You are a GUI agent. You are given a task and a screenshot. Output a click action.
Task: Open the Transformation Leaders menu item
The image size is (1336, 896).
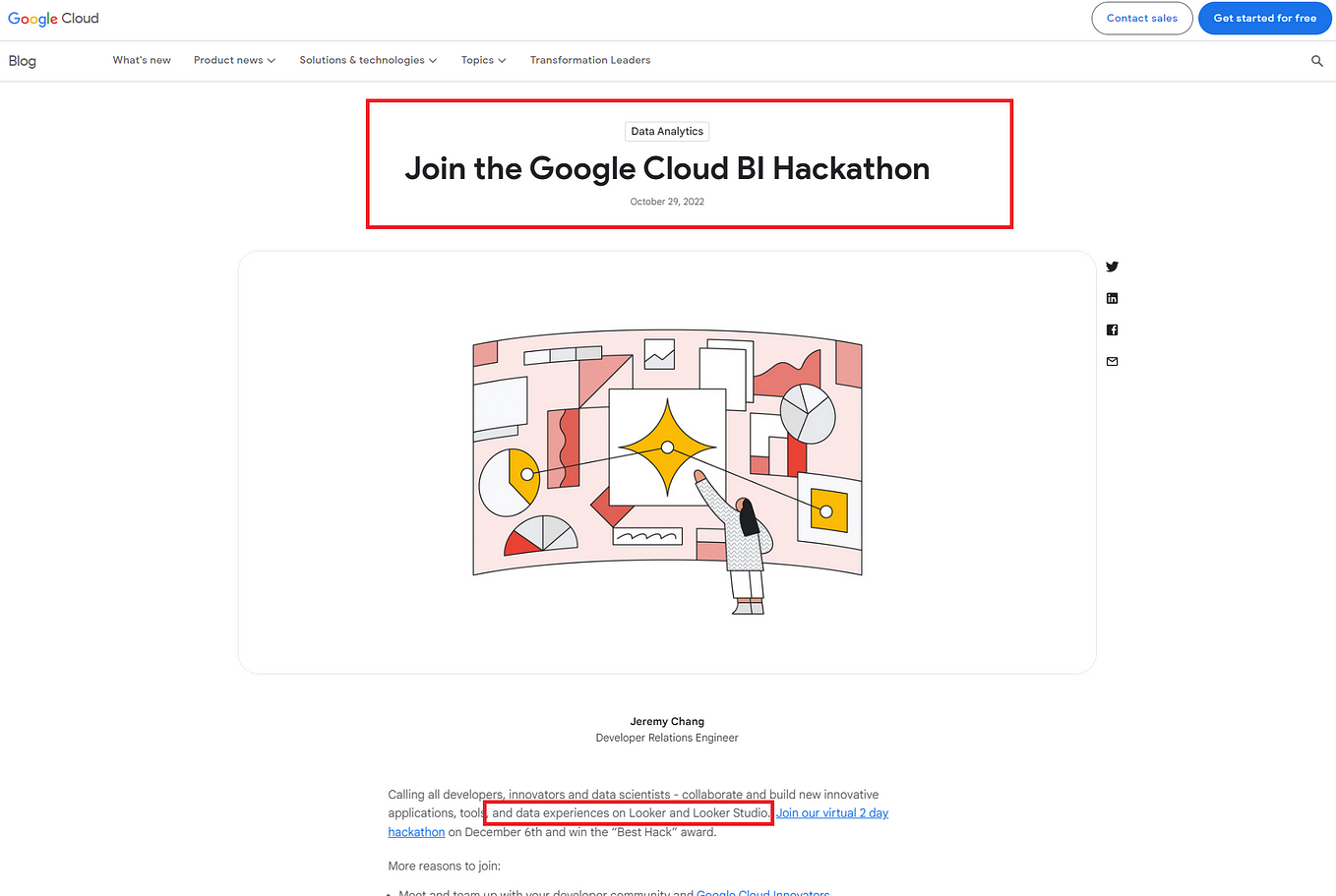[590, 60]
